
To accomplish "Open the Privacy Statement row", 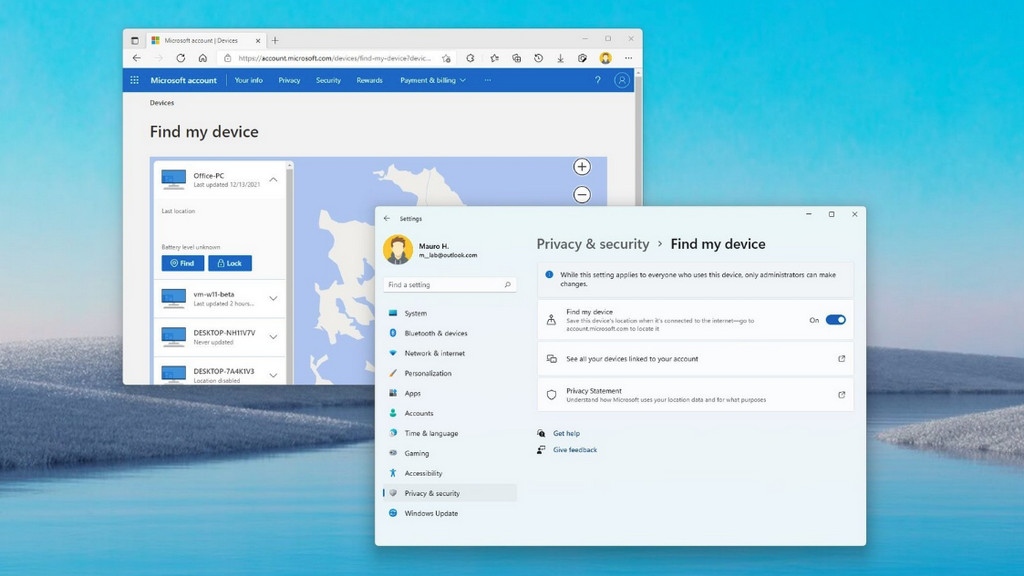I will click(x=695, y=394).
